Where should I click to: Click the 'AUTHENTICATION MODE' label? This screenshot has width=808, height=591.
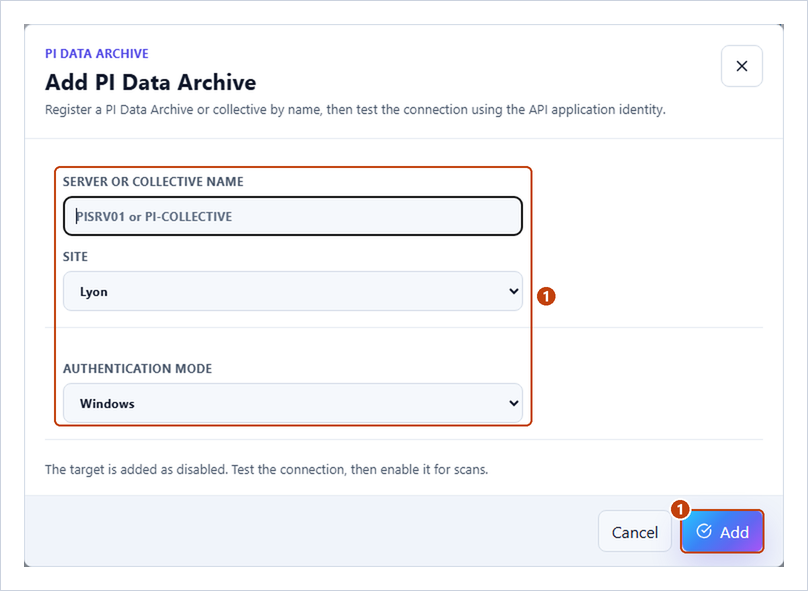[138, 368]
